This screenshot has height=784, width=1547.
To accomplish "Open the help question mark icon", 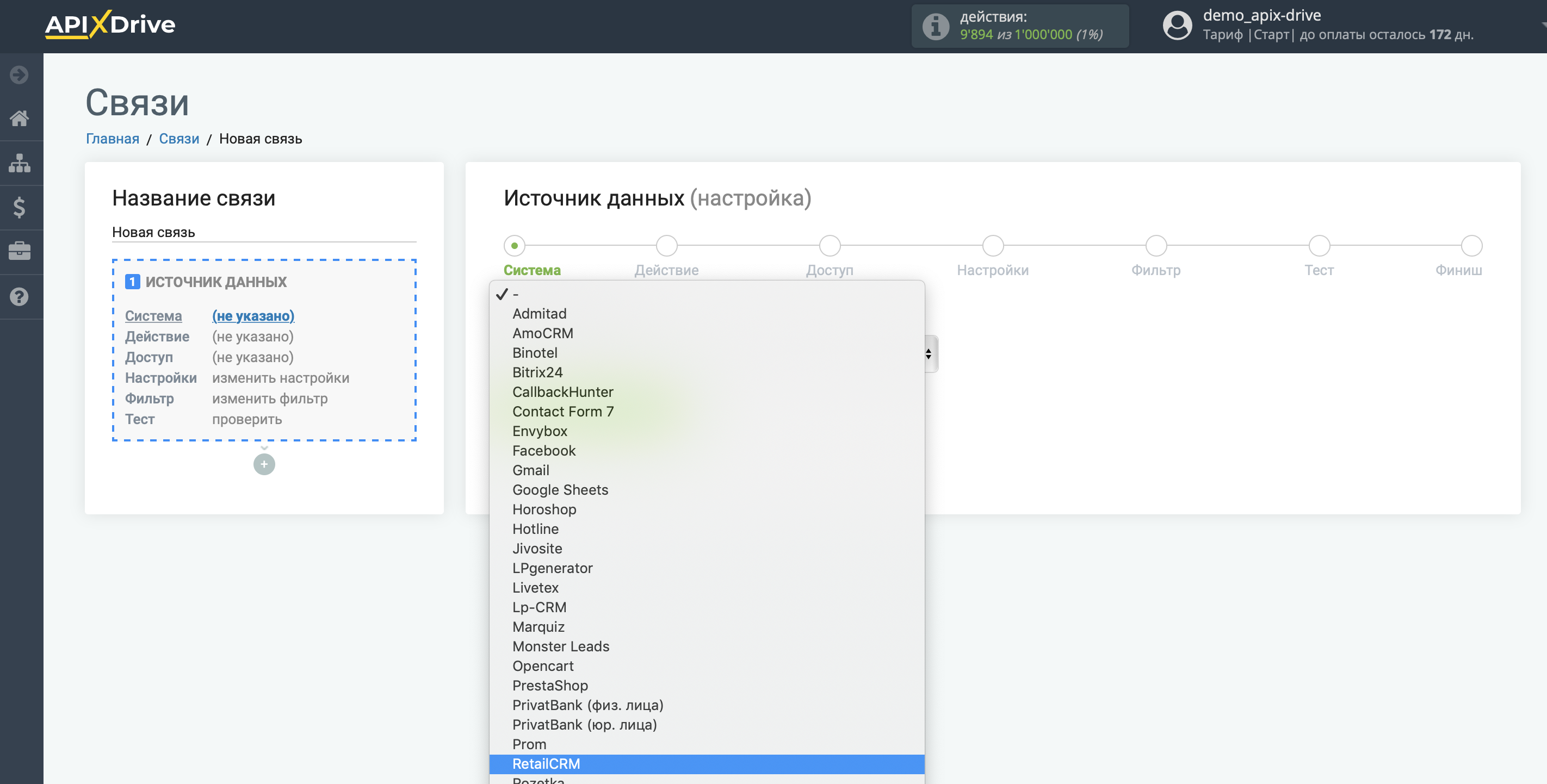I will pyautogui.click(x=19, y=296).
